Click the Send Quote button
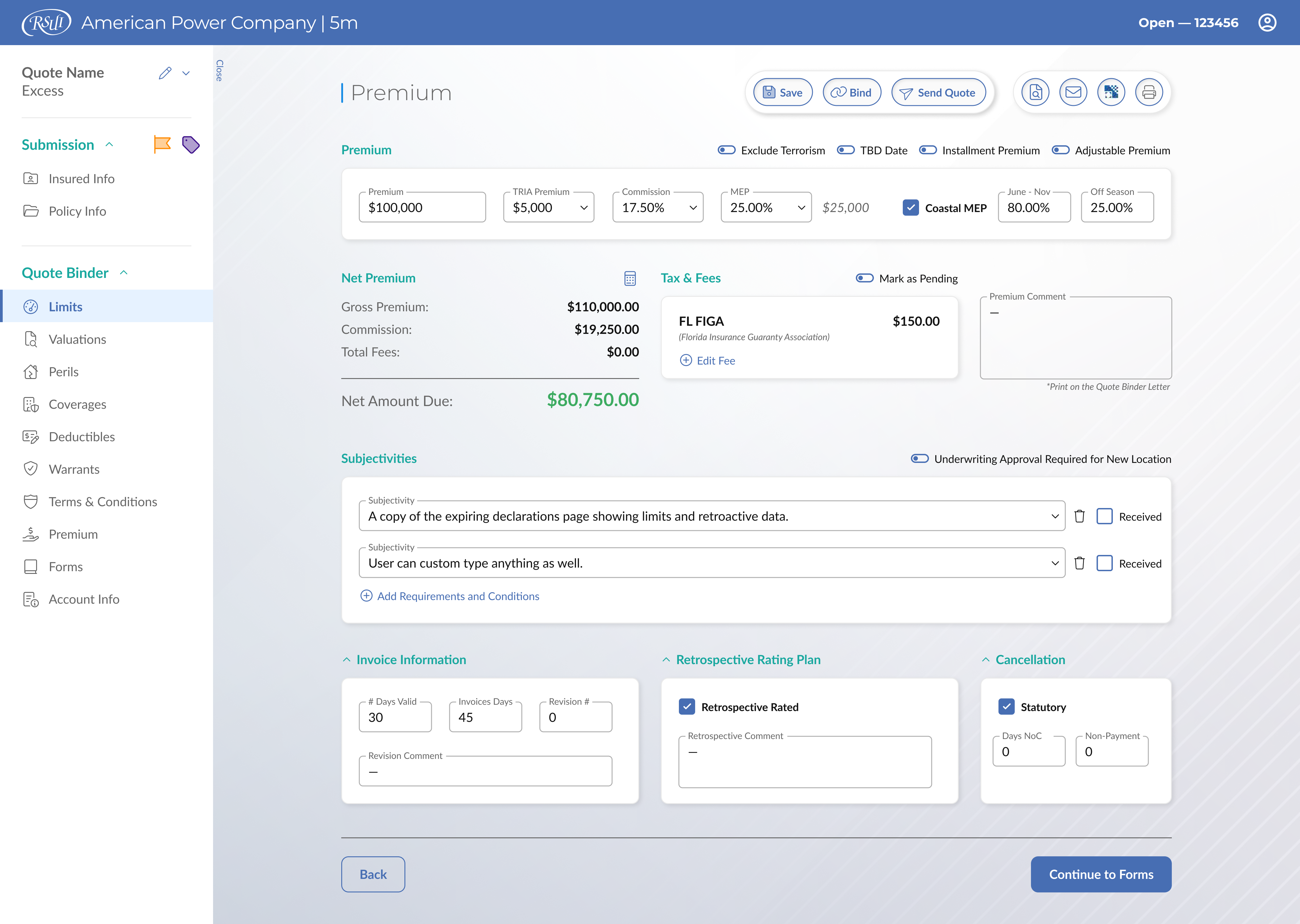The image size is (1300, 924). click(x=938, y=92)
